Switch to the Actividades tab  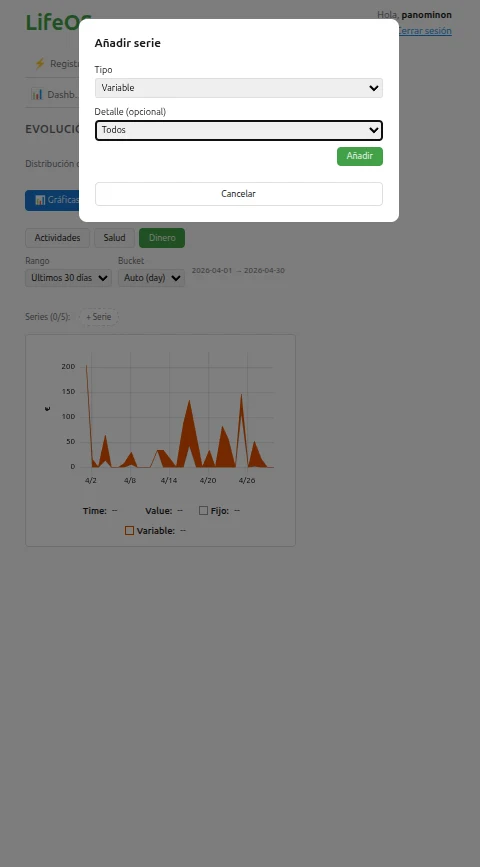click(x=58, y=238)
